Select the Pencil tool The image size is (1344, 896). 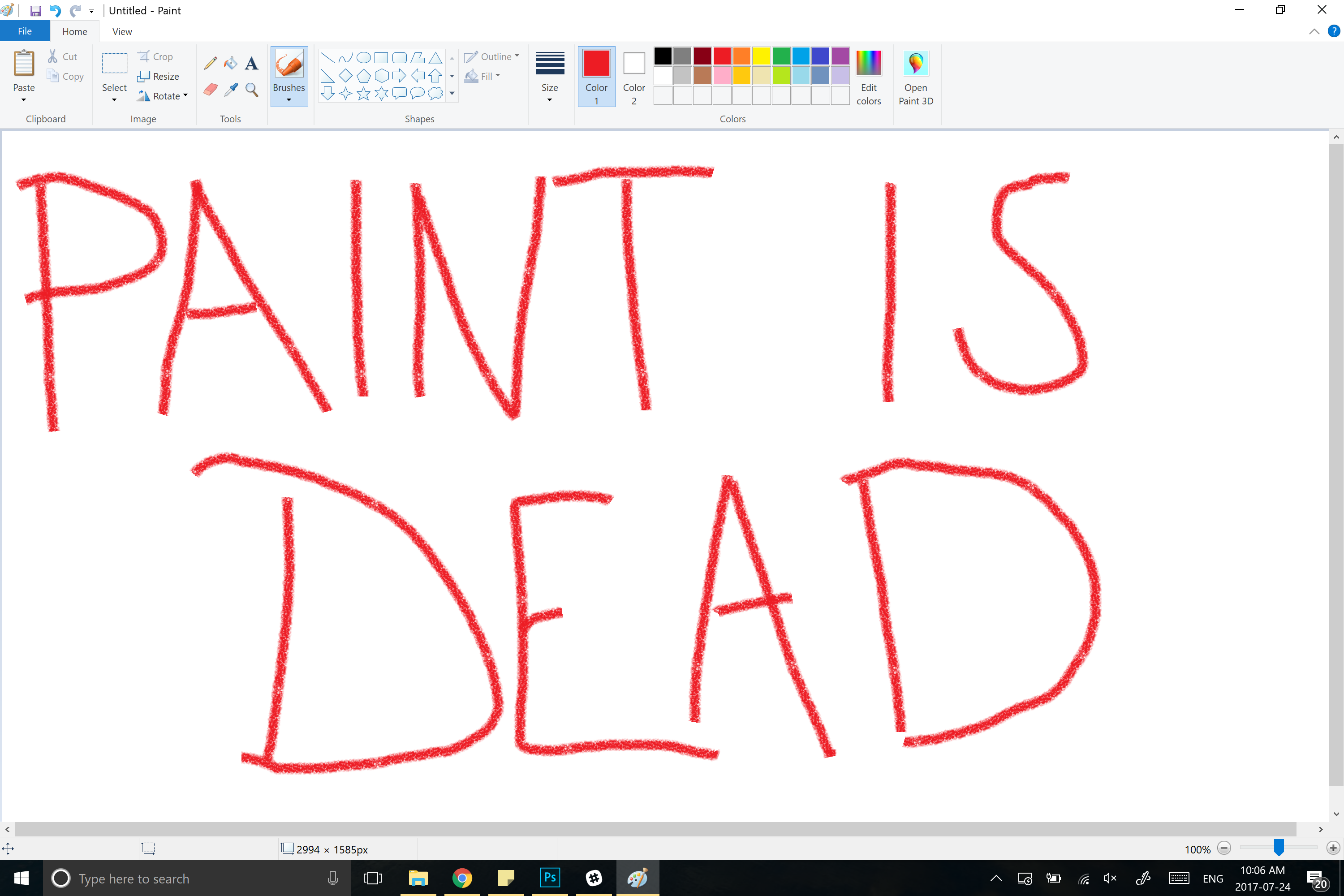(x=210, y=63)
